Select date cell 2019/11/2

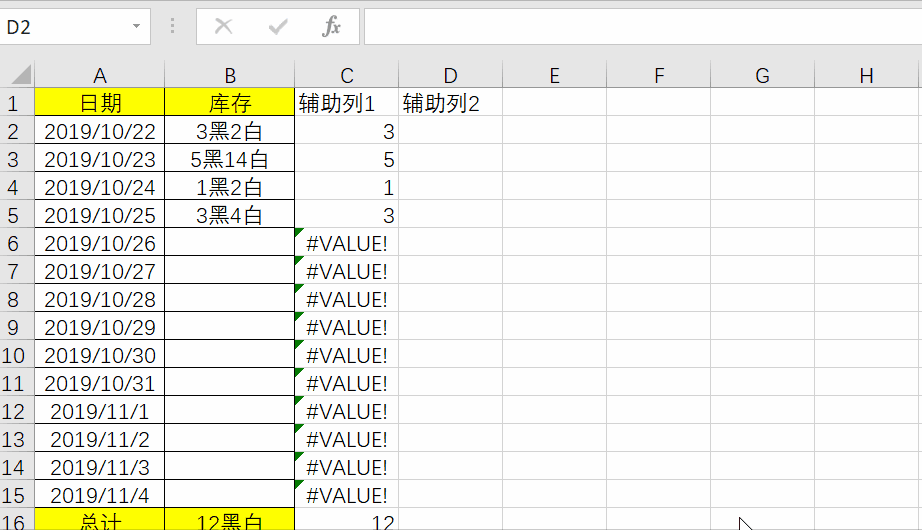(x=99, y=438)
